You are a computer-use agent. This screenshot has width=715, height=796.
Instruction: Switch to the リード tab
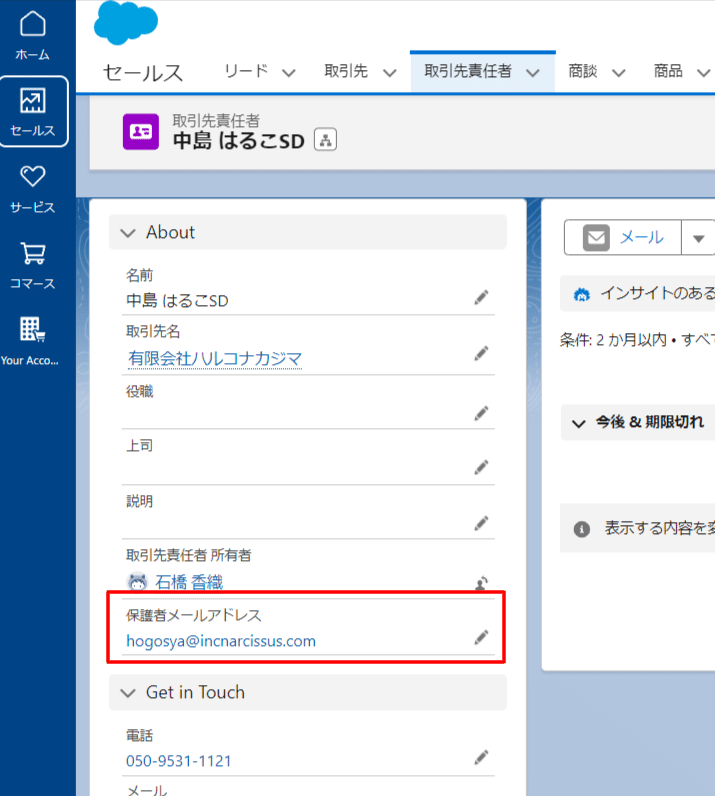[x=246, y=71]
